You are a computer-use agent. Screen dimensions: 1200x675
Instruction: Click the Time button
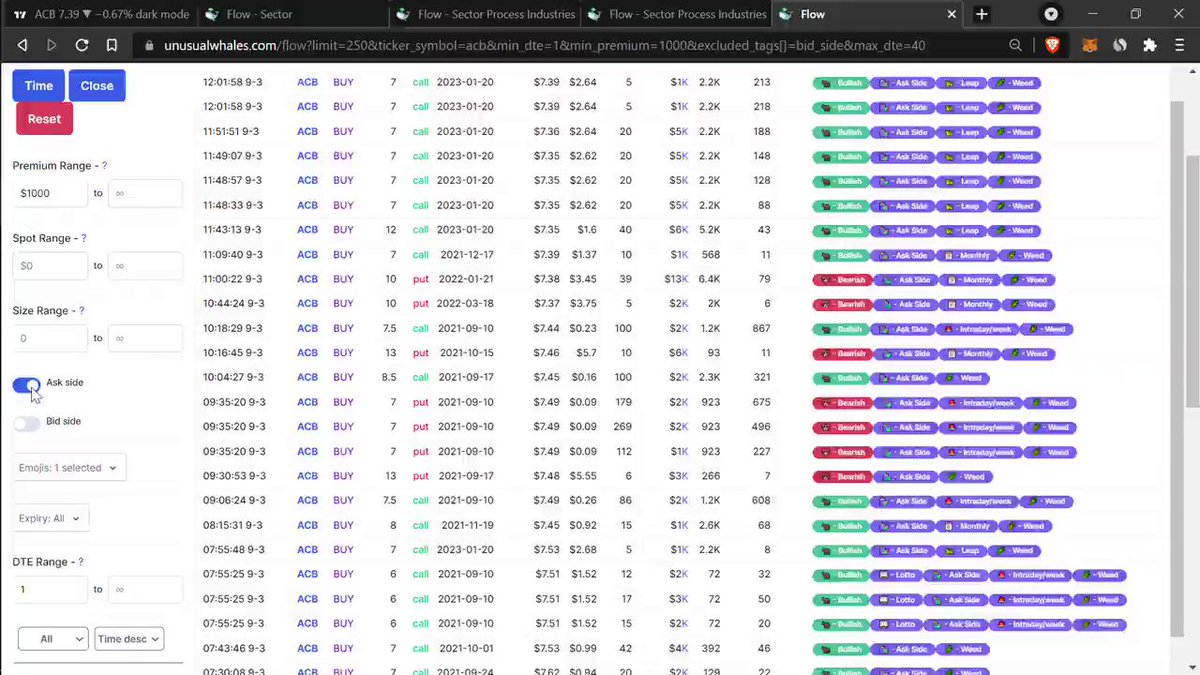39,86
